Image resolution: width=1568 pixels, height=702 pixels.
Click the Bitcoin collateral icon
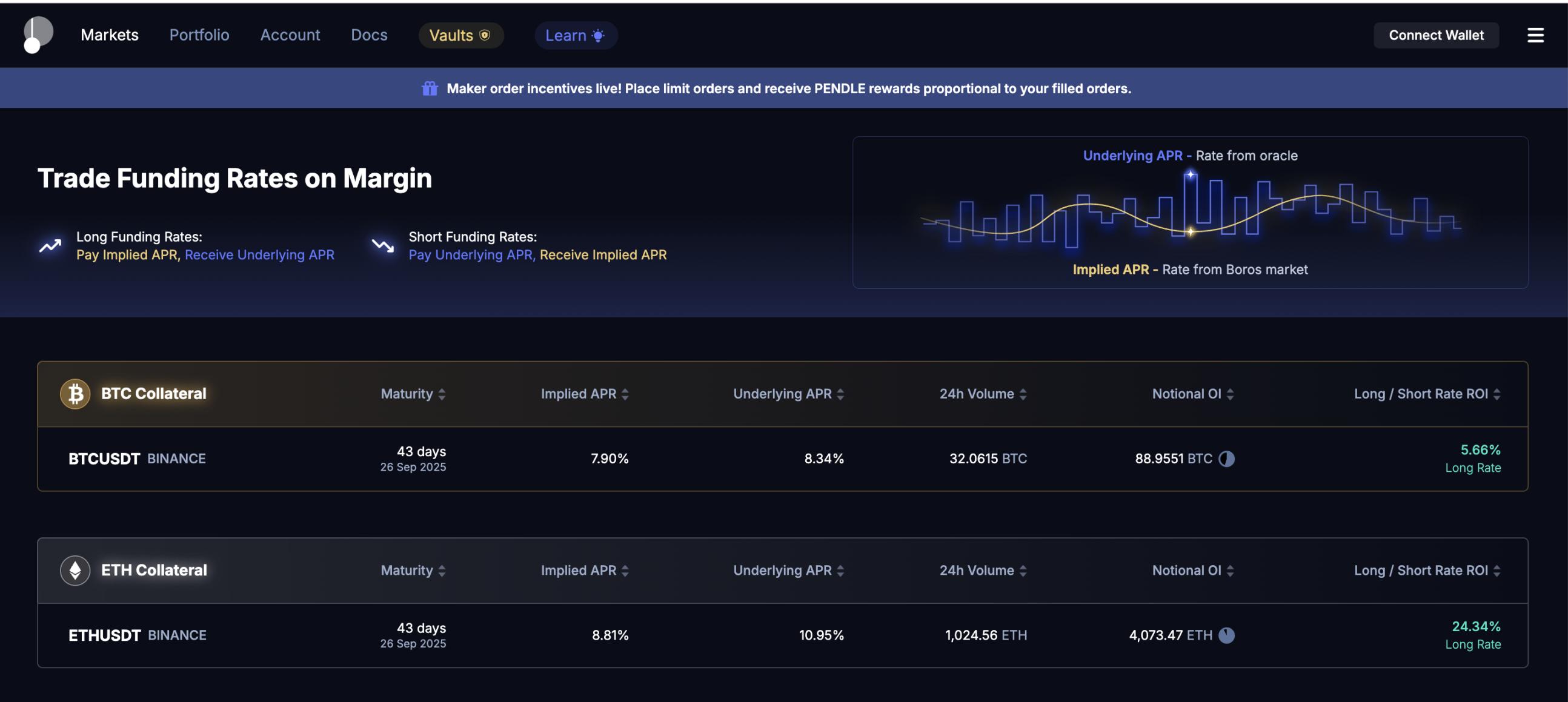pos(75,394)
